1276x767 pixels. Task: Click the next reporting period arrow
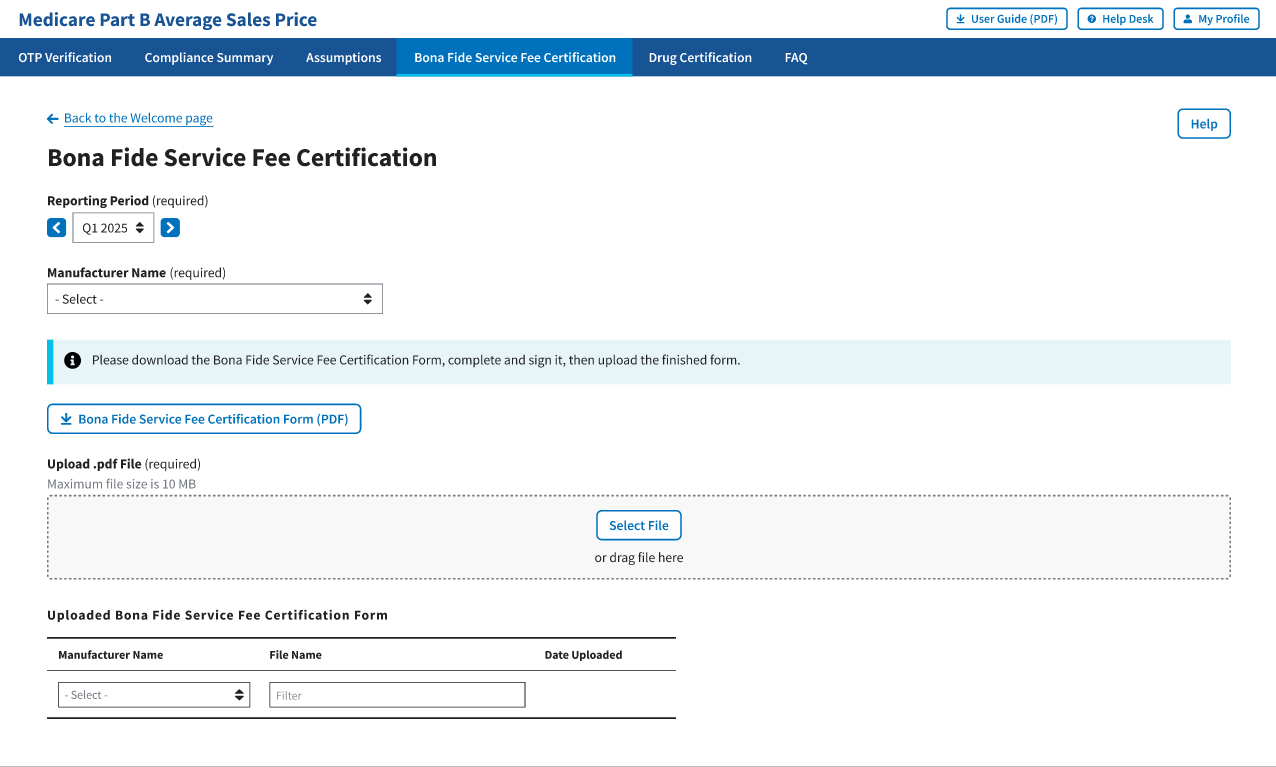pyautogui.click(x=170, y=228)
